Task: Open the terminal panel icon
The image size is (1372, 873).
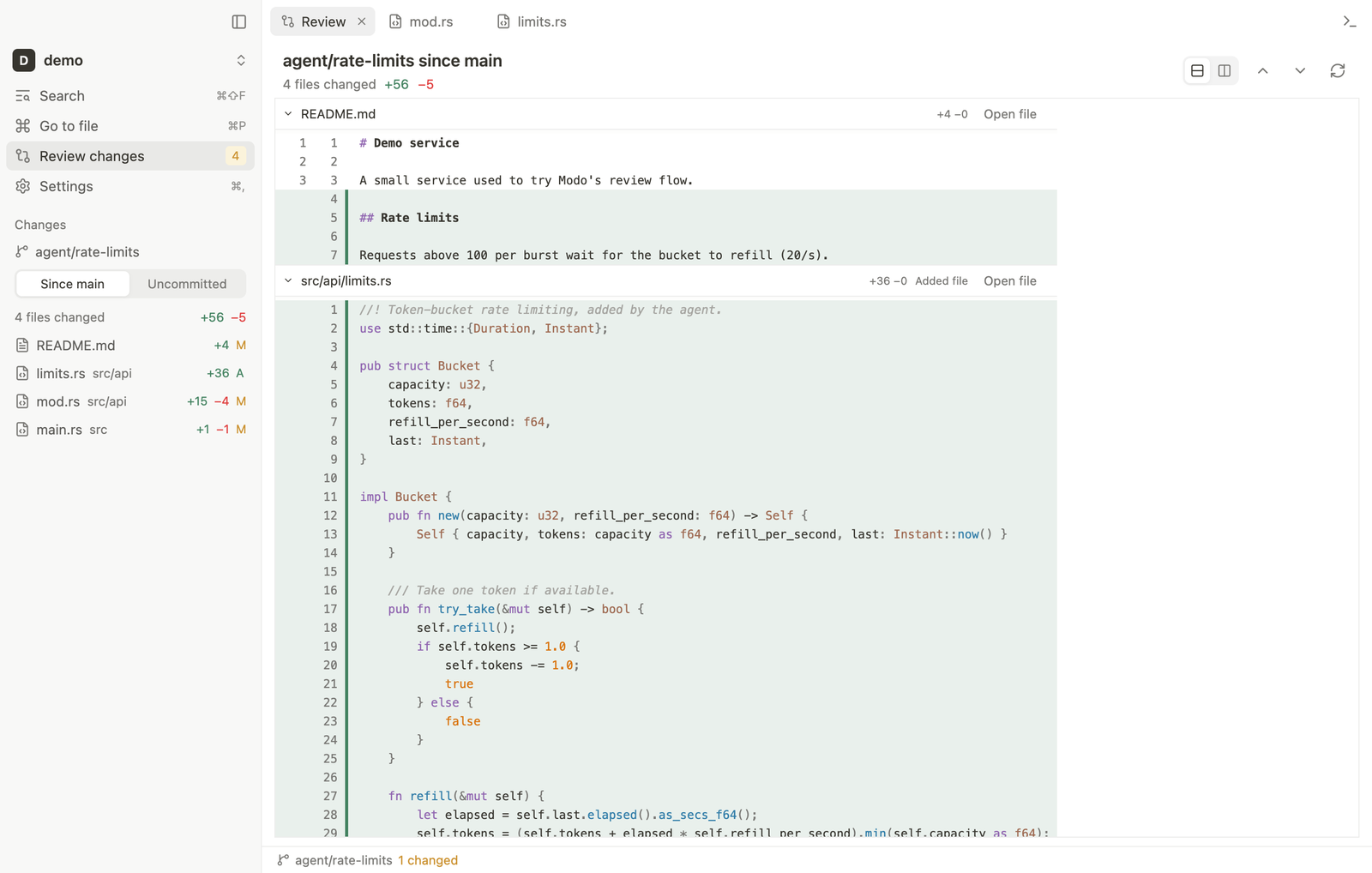Action: (x=1349, y=21)
